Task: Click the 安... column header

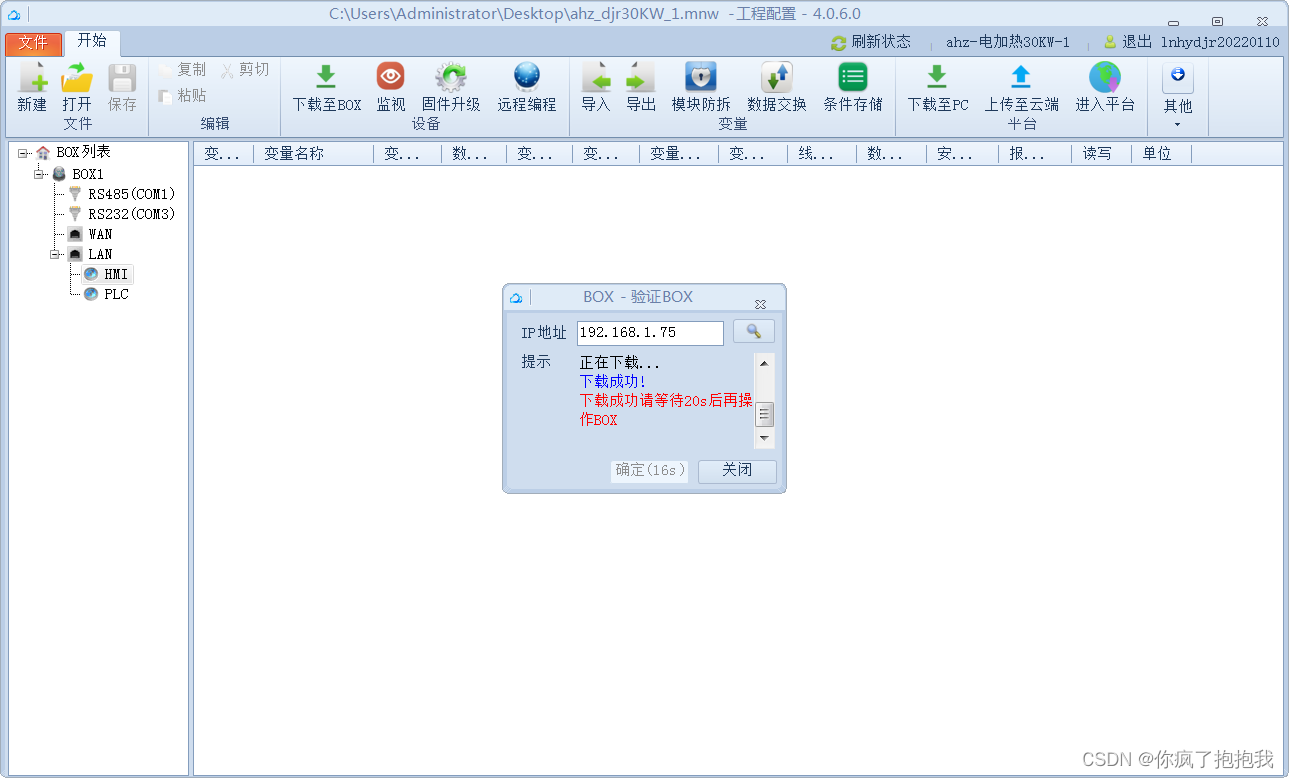Action: 962,154
